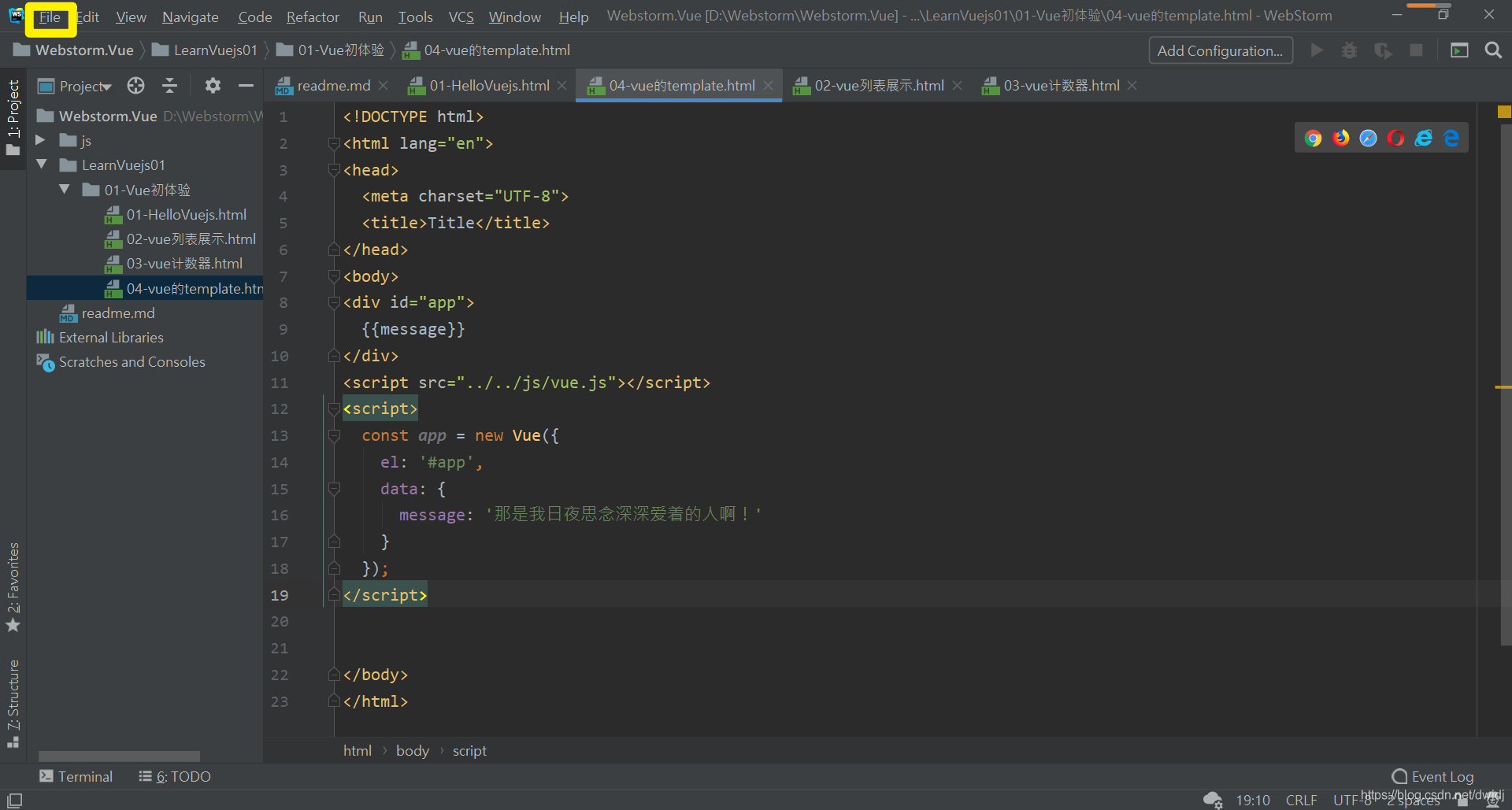The height and width of the screenshot is (810, 1512).
Task: Click the Stop square icon in toolbar
Action: (1416, 50)
